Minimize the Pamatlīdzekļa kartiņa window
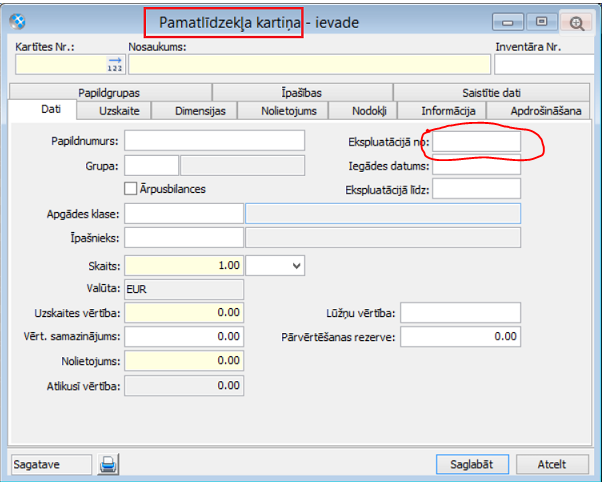This screenshot has width=602, height=486. pyautogui.click(x=508, y=23)
